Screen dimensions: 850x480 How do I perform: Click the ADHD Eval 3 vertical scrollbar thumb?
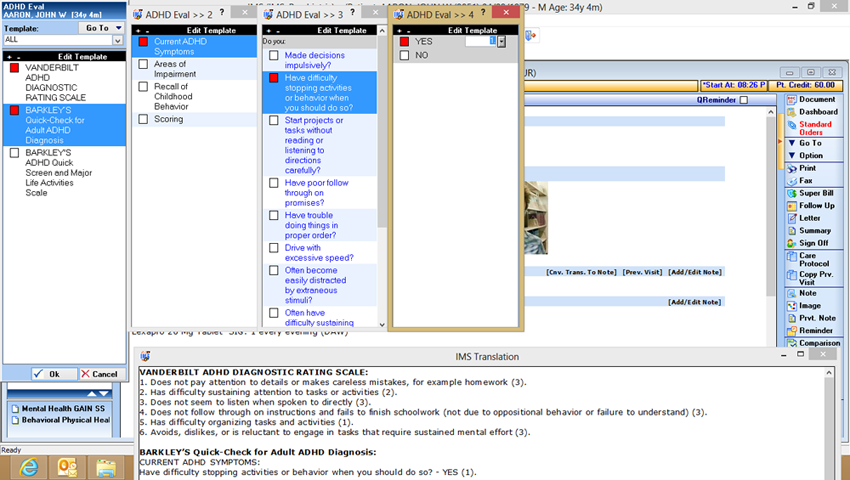pyautogui.click(x=382, y=132)
